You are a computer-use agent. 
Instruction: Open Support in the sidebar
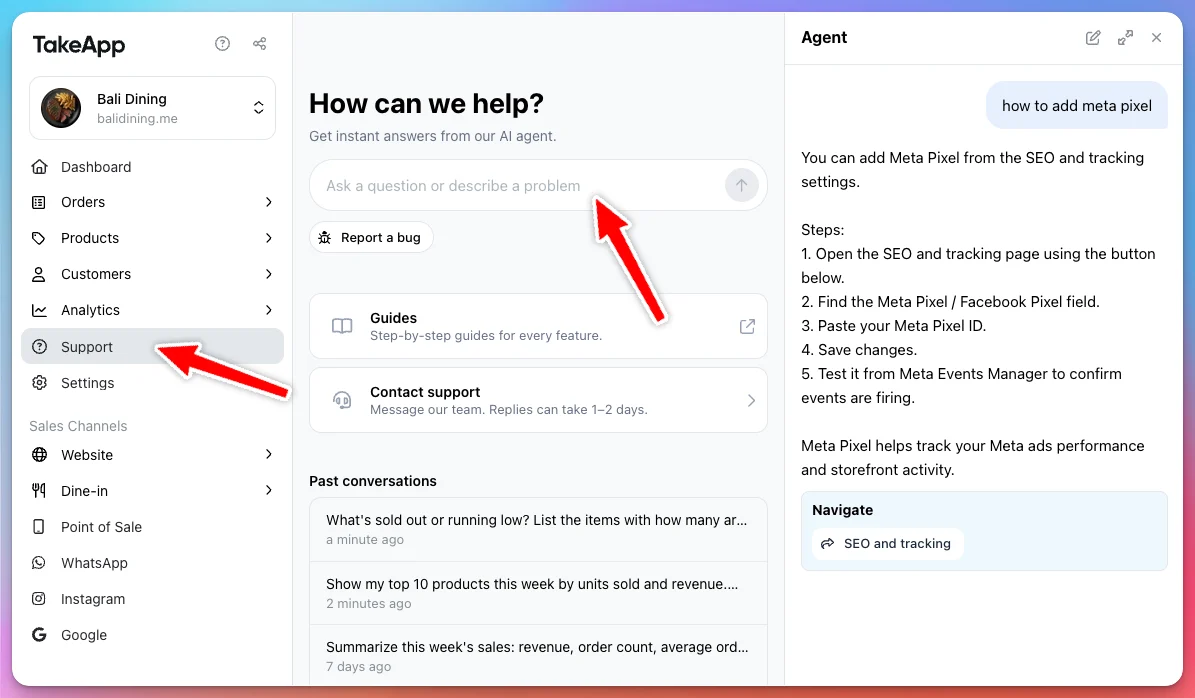tap(152, 347)
